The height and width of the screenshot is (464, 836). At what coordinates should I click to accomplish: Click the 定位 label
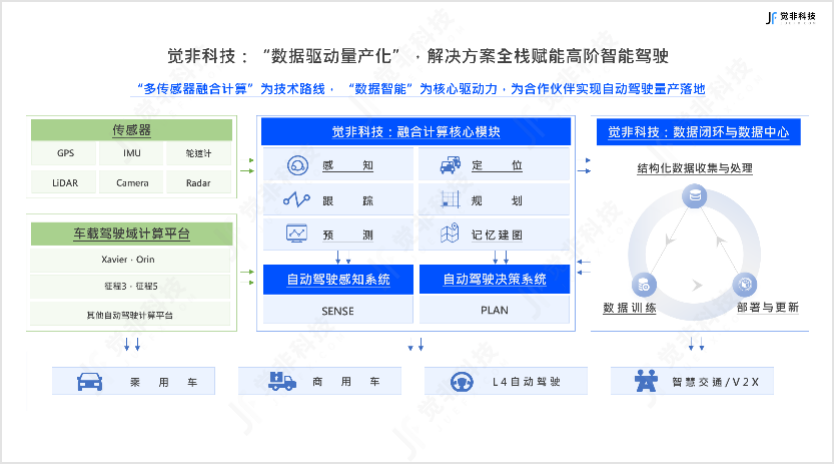[497, 165]
